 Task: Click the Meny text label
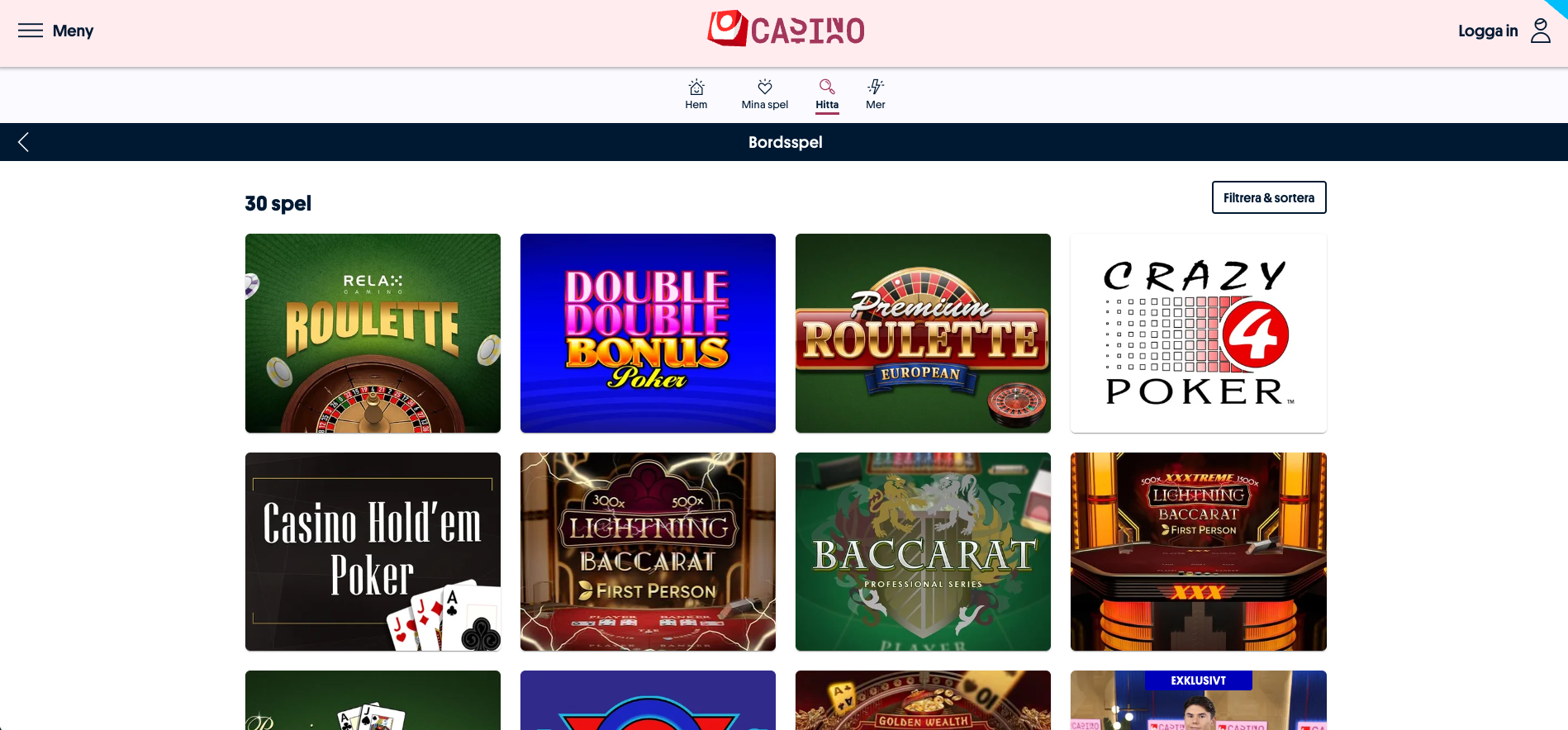[73, 31]
